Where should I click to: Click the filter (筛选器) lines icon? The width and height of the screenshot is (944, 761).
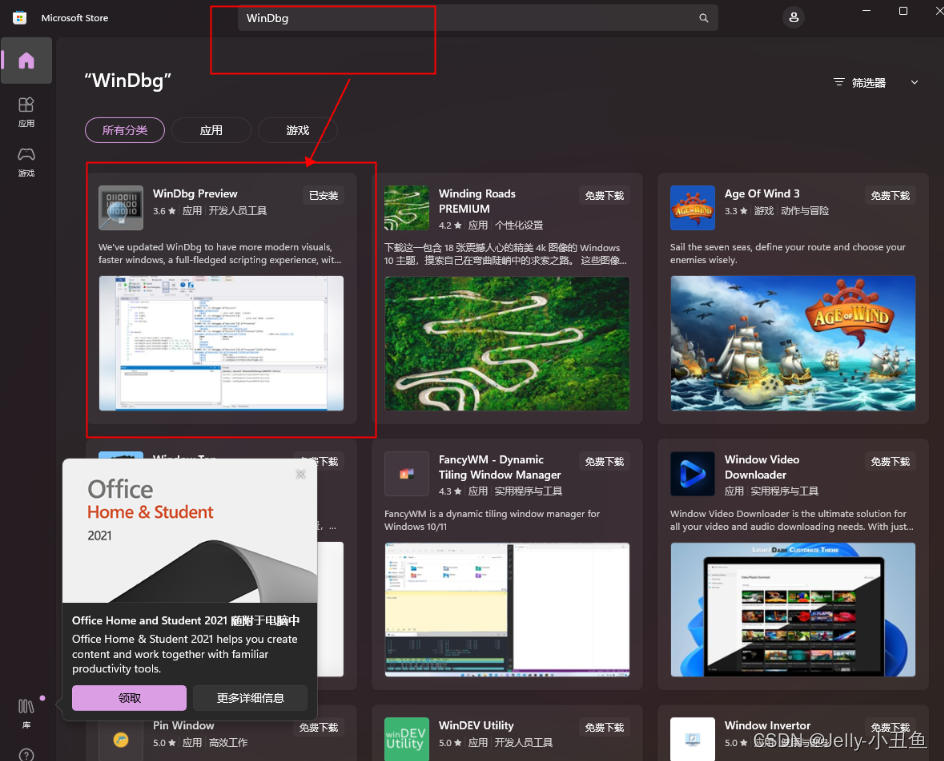[839, 82]
